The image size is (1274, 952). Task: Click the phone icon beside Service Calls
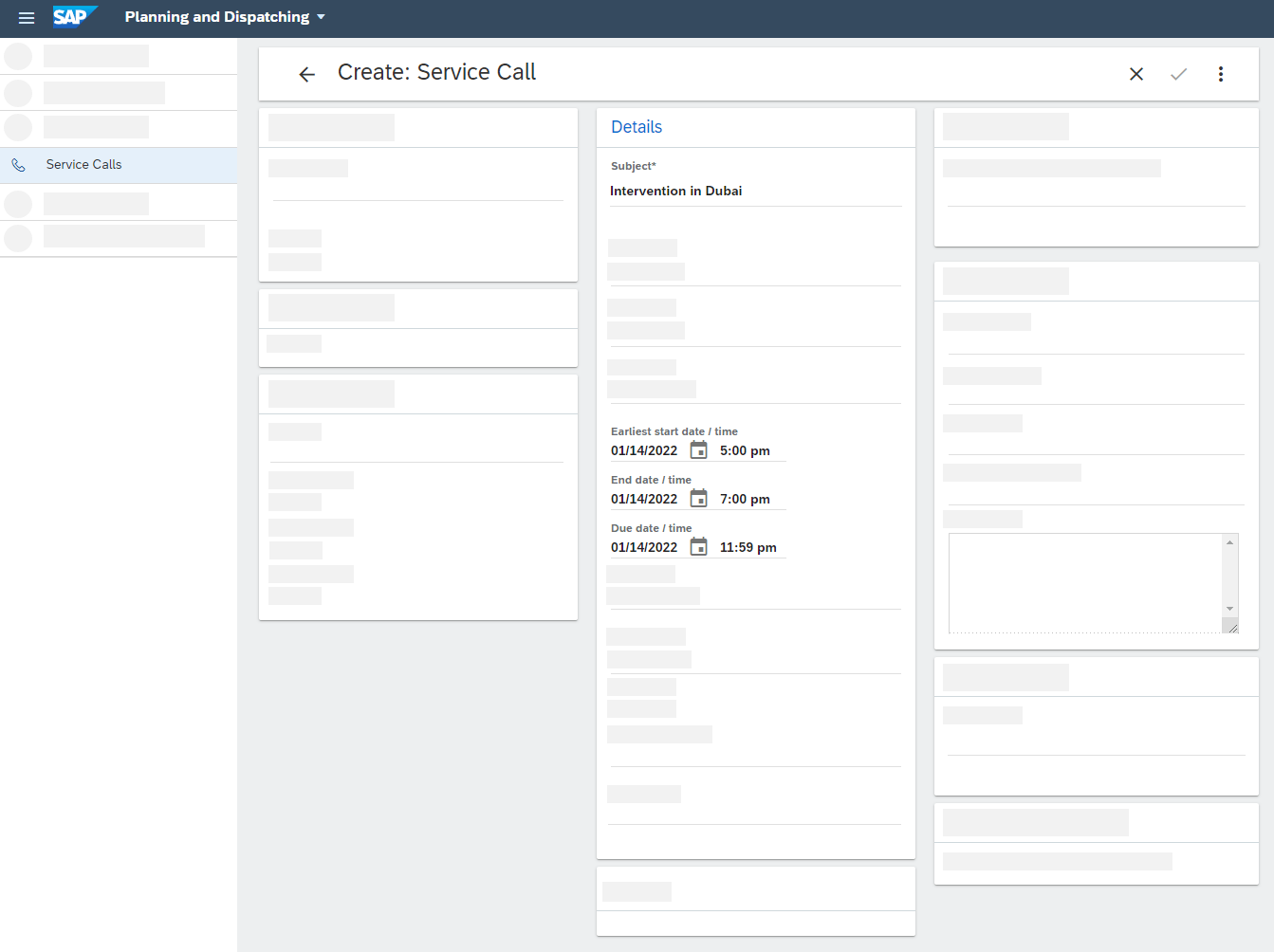19,164
